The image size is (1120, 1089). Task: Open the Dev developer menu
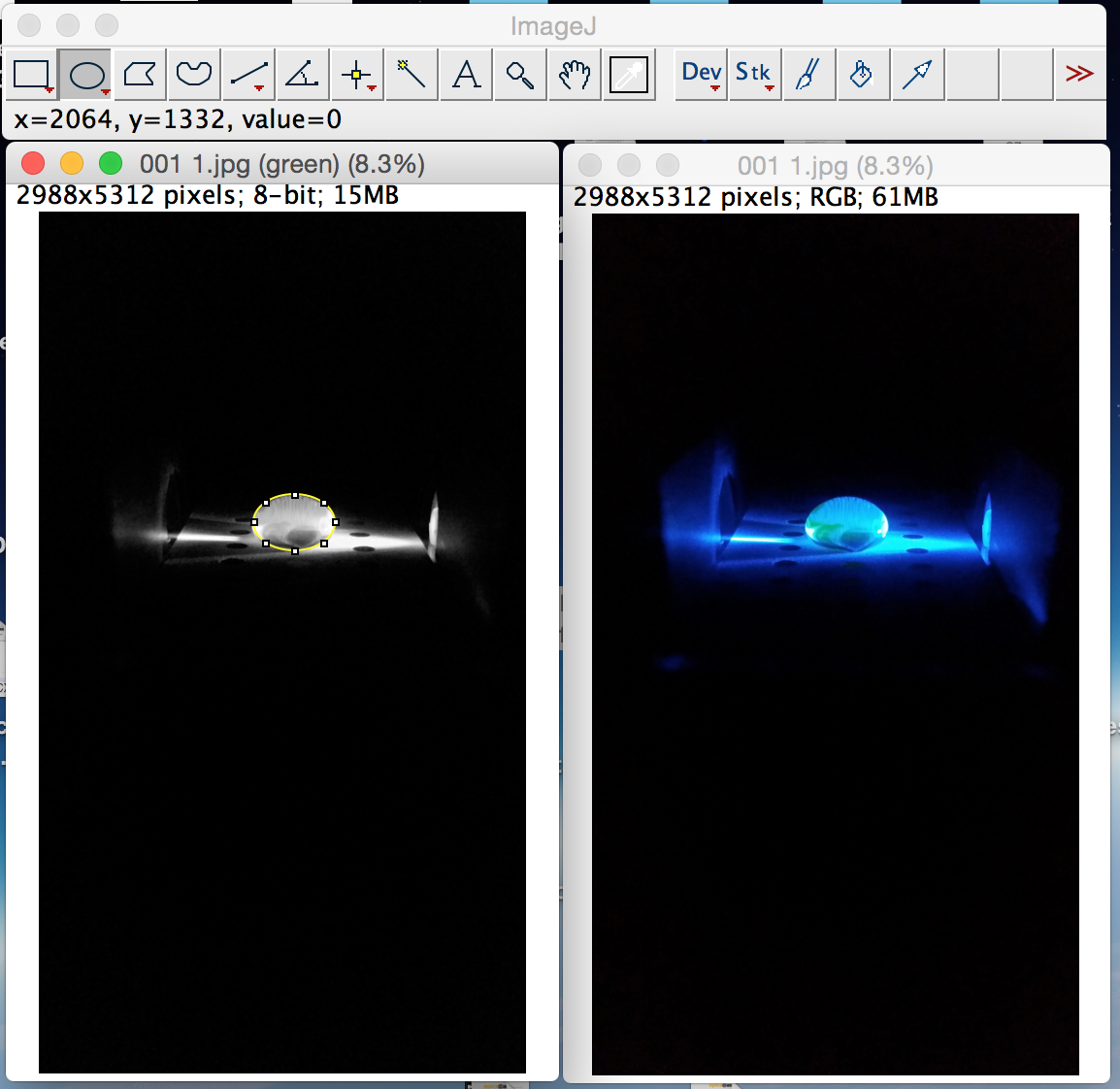coord(701,75)
